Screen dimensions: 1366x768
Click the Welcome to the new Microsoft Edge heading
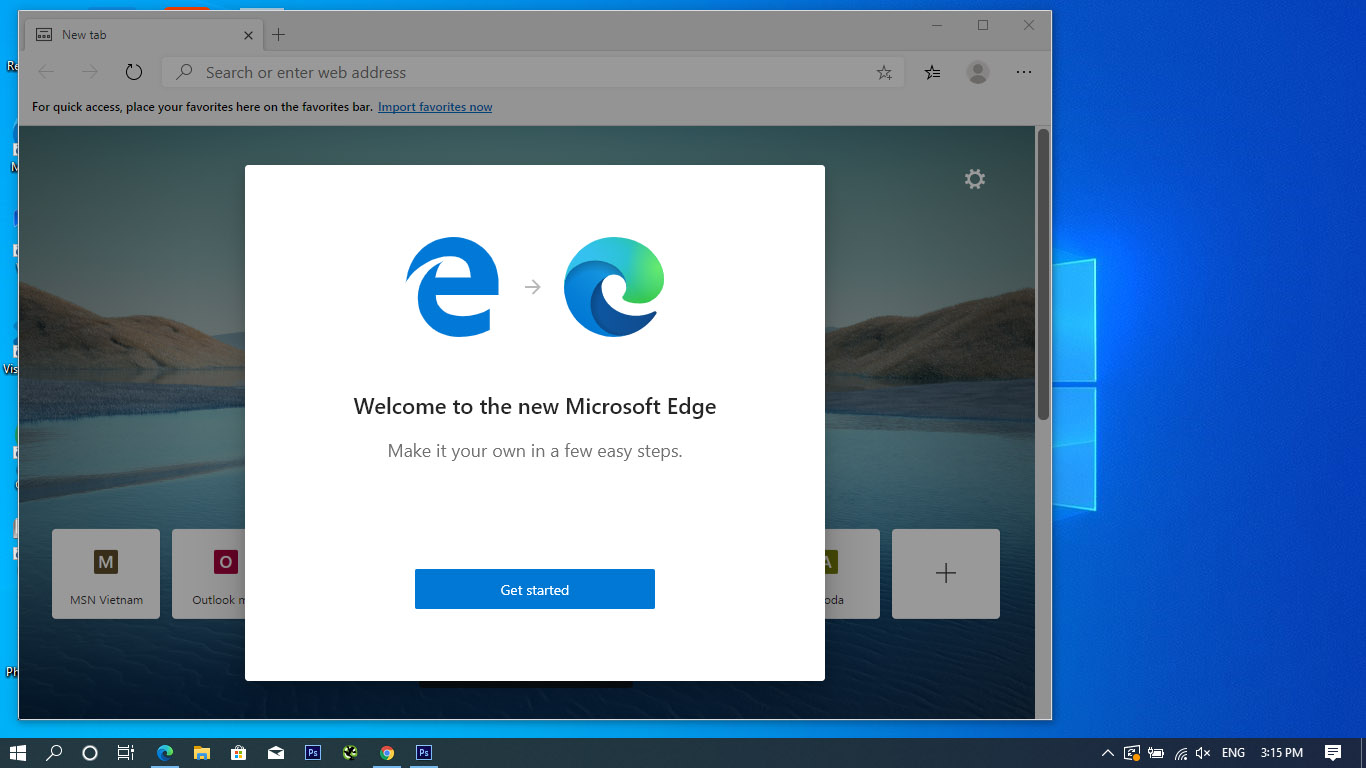tap(535, 407)
